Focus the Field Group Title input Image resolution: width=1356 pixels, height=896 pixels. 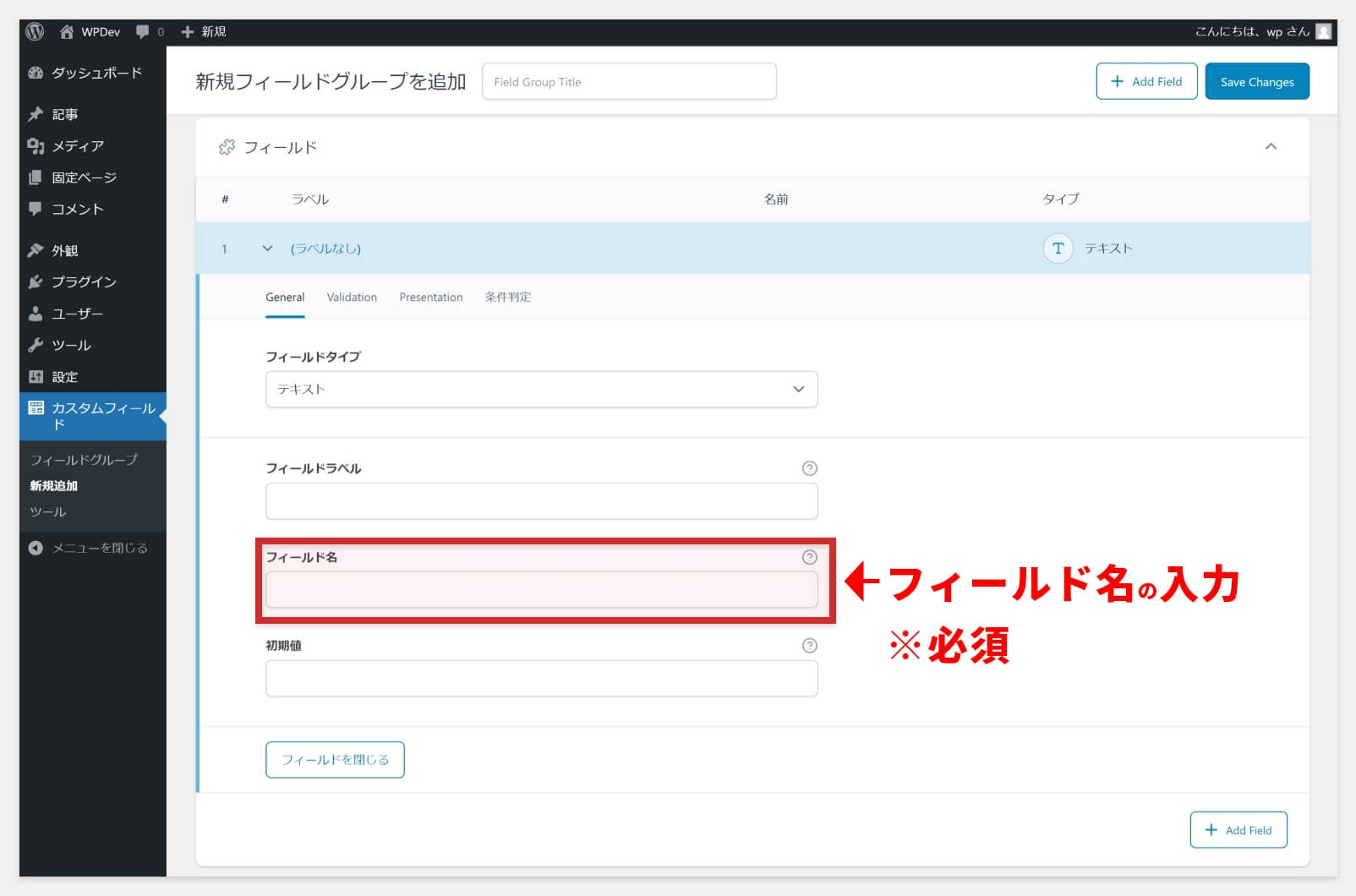pos(629,82)
